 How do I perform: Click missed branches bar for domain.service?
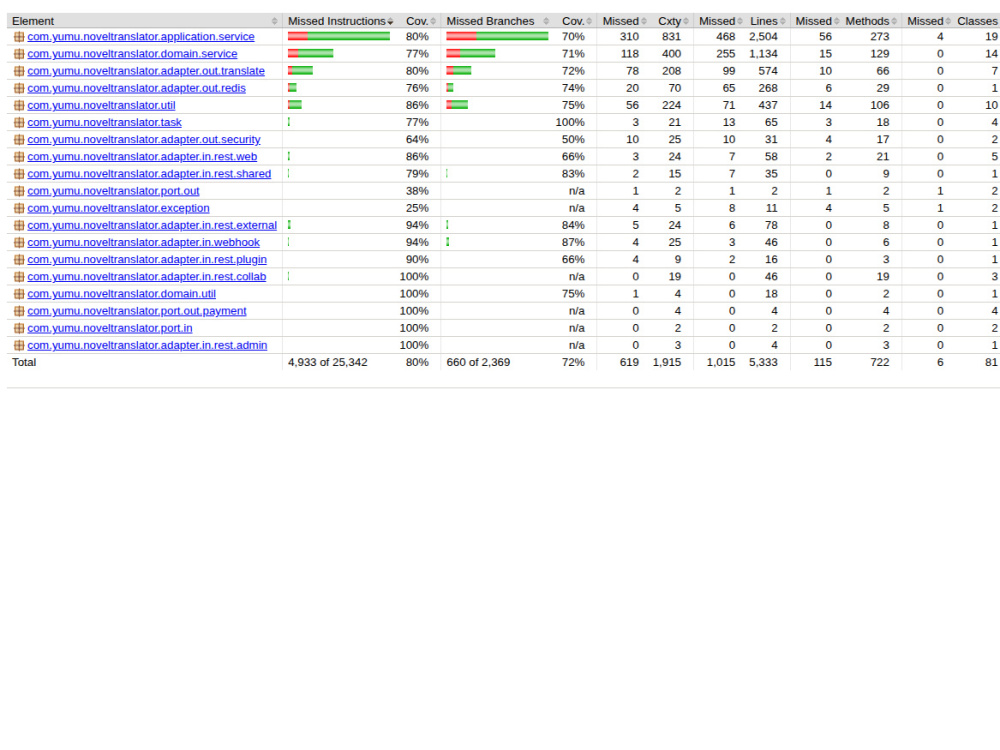point(471,54)
